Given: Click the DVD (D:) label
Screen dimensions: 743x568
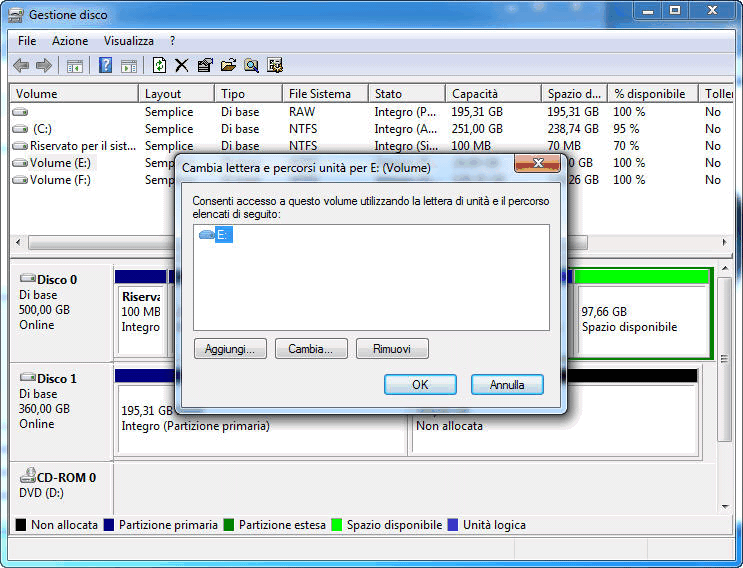Looking at the screenshot, I should click(41, 493).
